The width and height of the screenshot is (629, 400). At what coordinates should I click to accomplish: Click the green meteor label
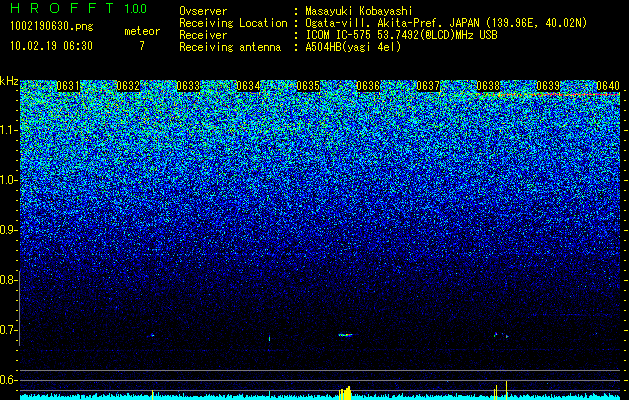point(142,31)
